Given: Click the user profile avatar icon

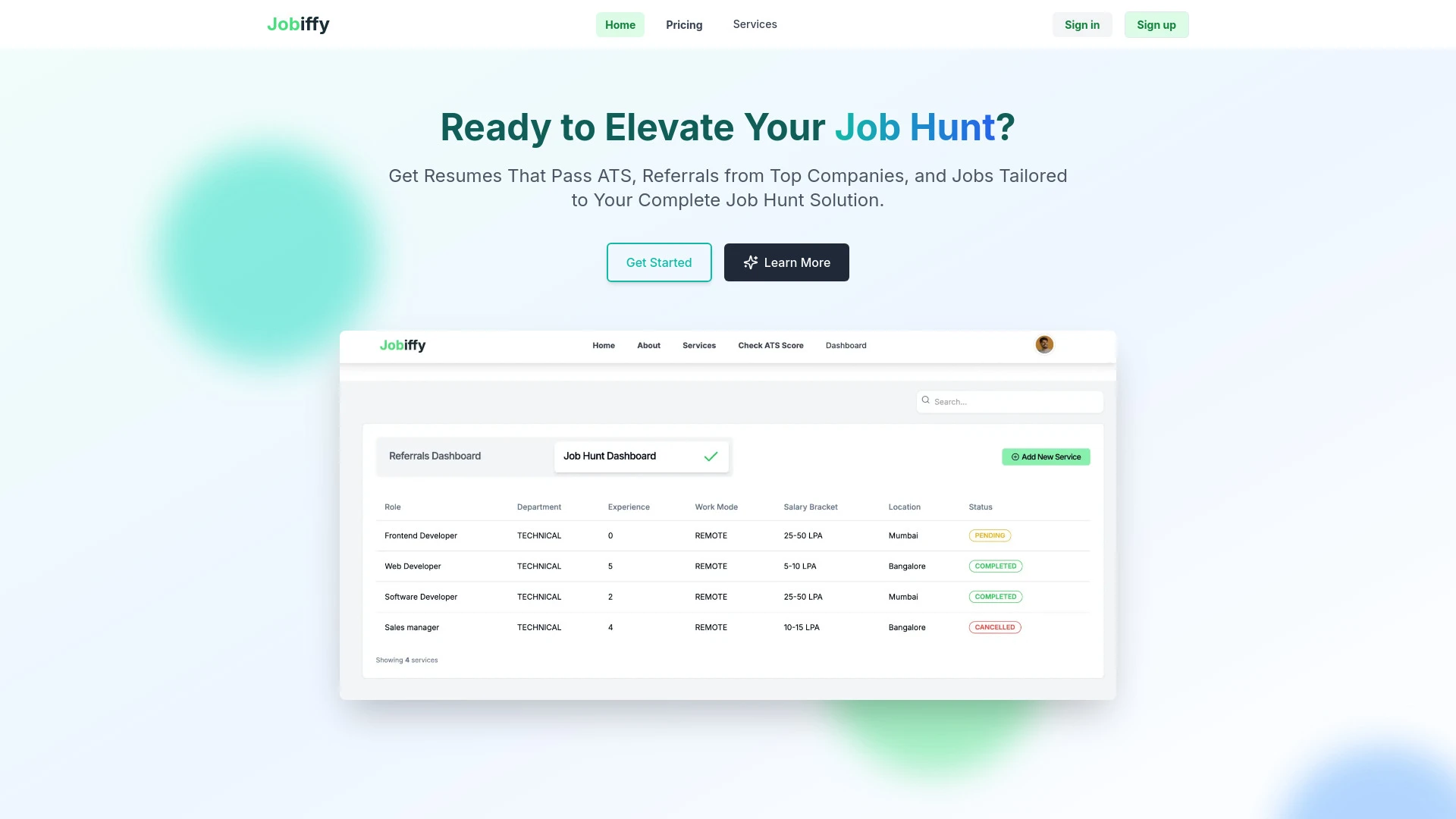Looking at the screenshot, I should (1045, 344).
